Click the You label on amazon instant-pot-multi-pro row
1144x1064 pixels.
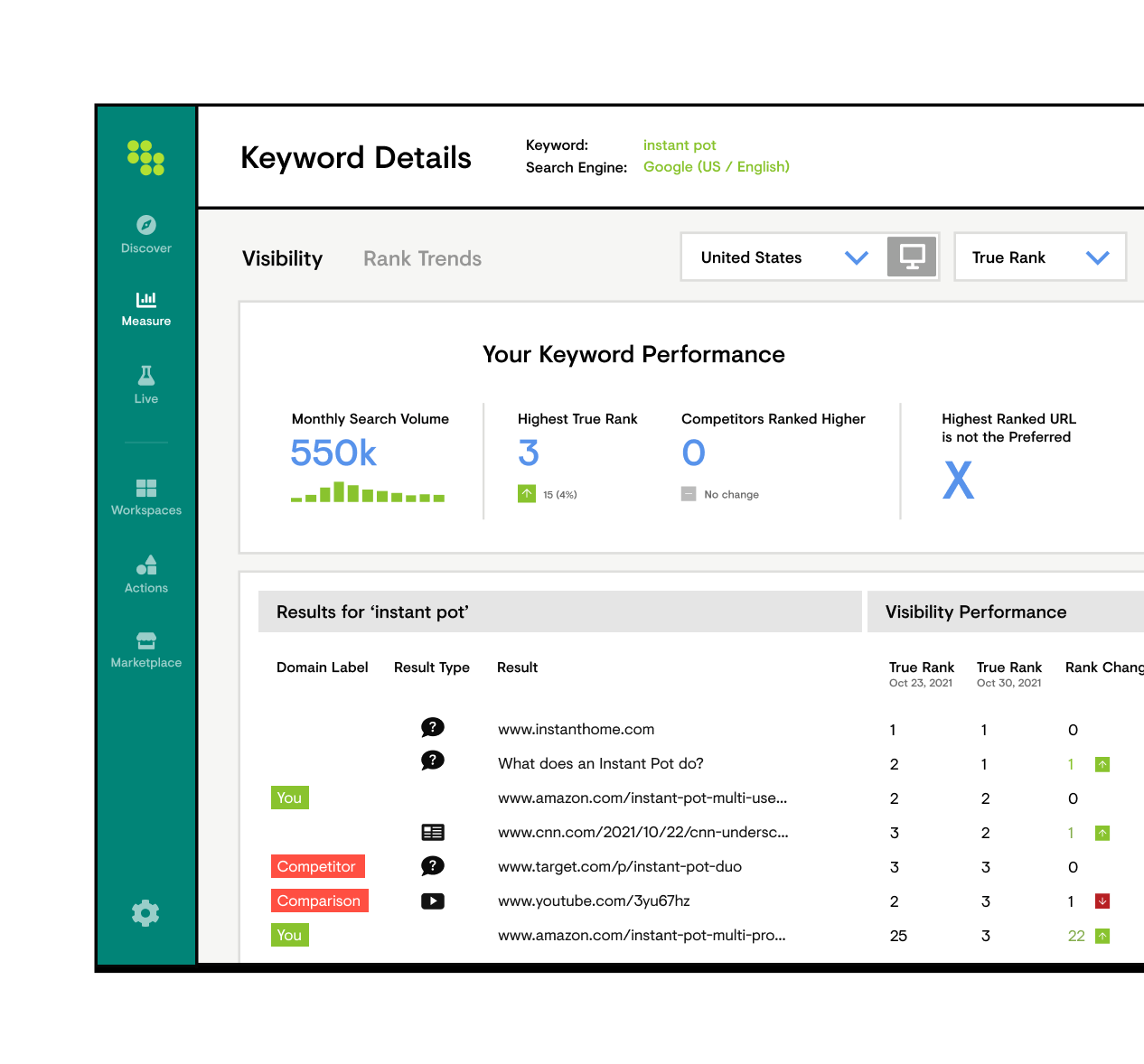coord(290,935)
